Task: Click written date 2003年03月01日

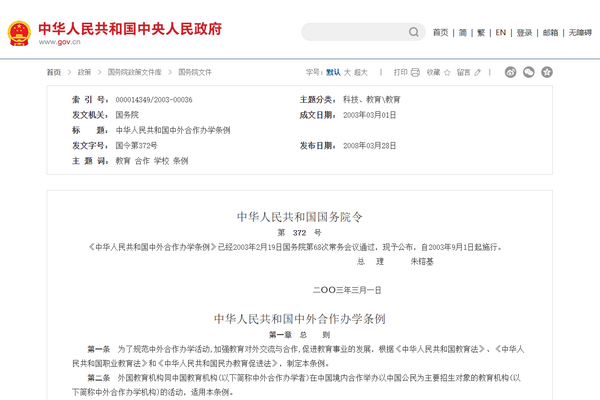Action: pyautogui.click(x=370, y=115)
